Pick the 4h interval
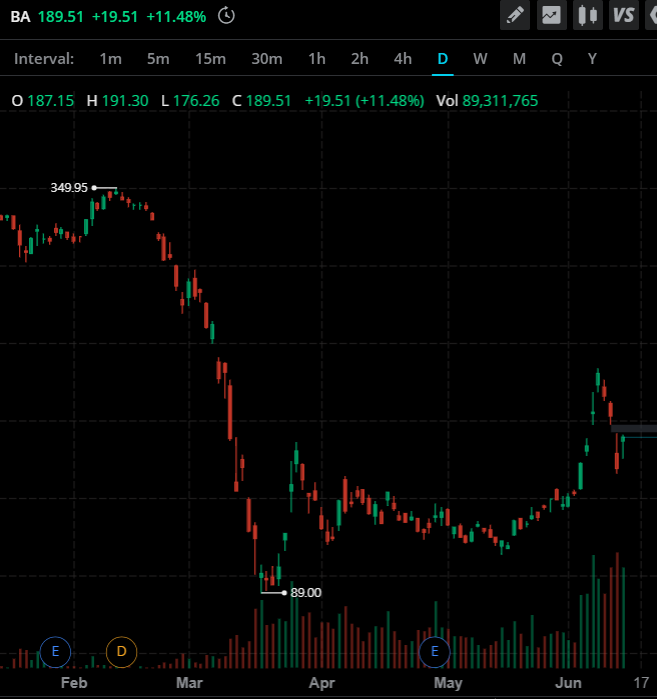Screen dimensions: 657x699 pos(402,59)
